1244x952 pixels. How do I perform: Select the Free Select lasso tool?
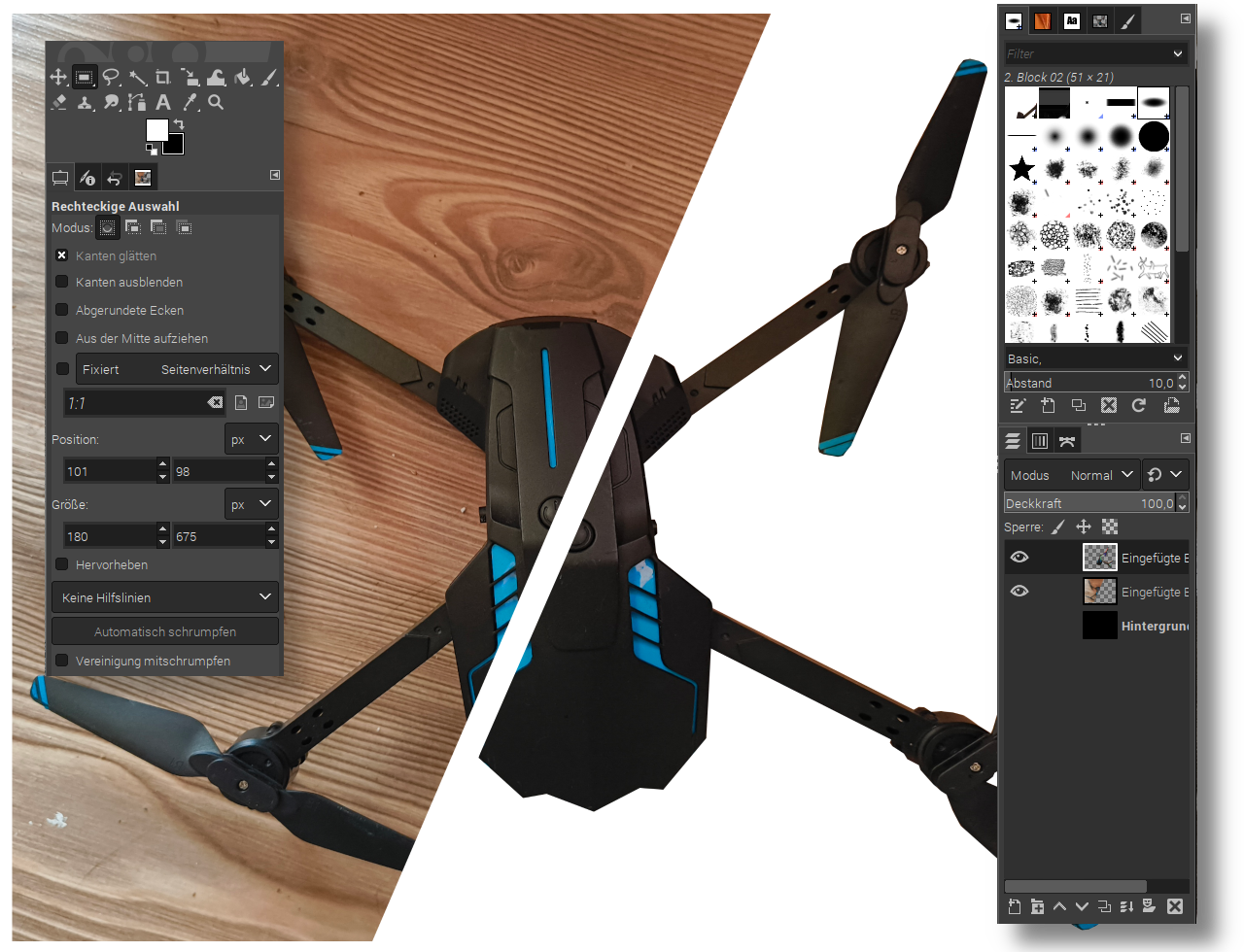[x=112, y=77]
